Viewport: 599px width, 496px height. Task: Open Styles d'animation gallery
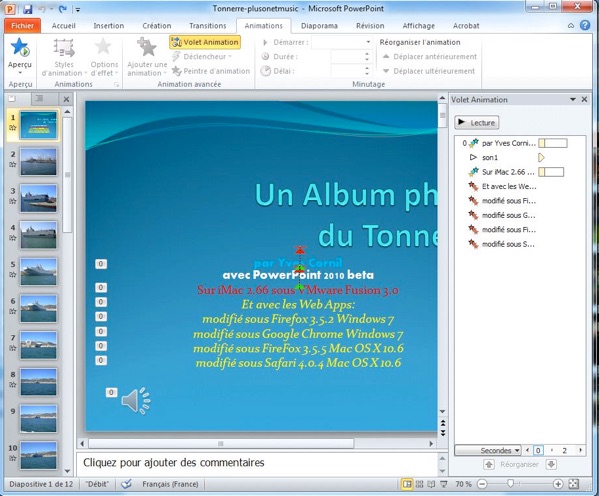click(64, 57)
